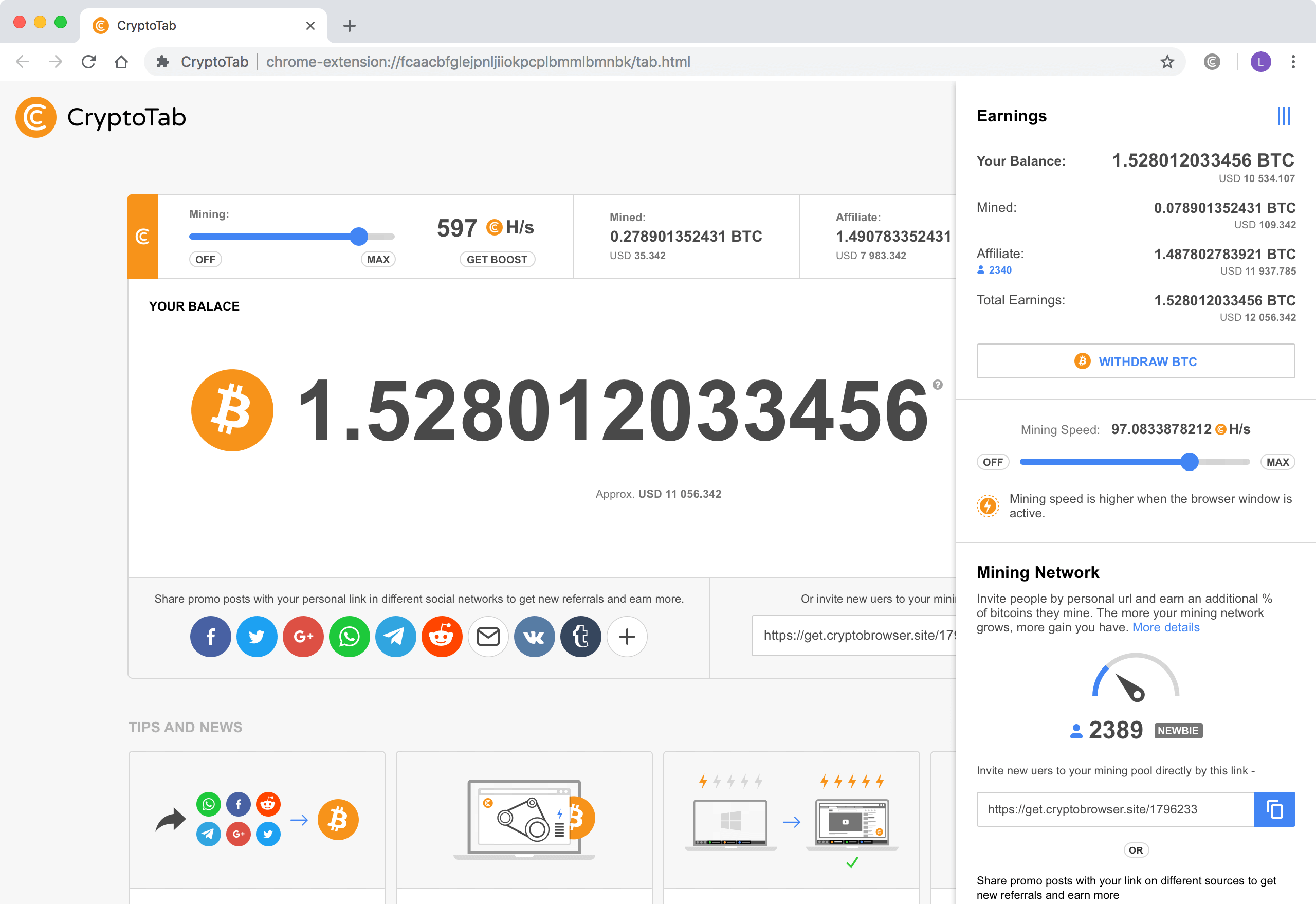
Task: Share via Telegram icon
Action: point(395,637)
